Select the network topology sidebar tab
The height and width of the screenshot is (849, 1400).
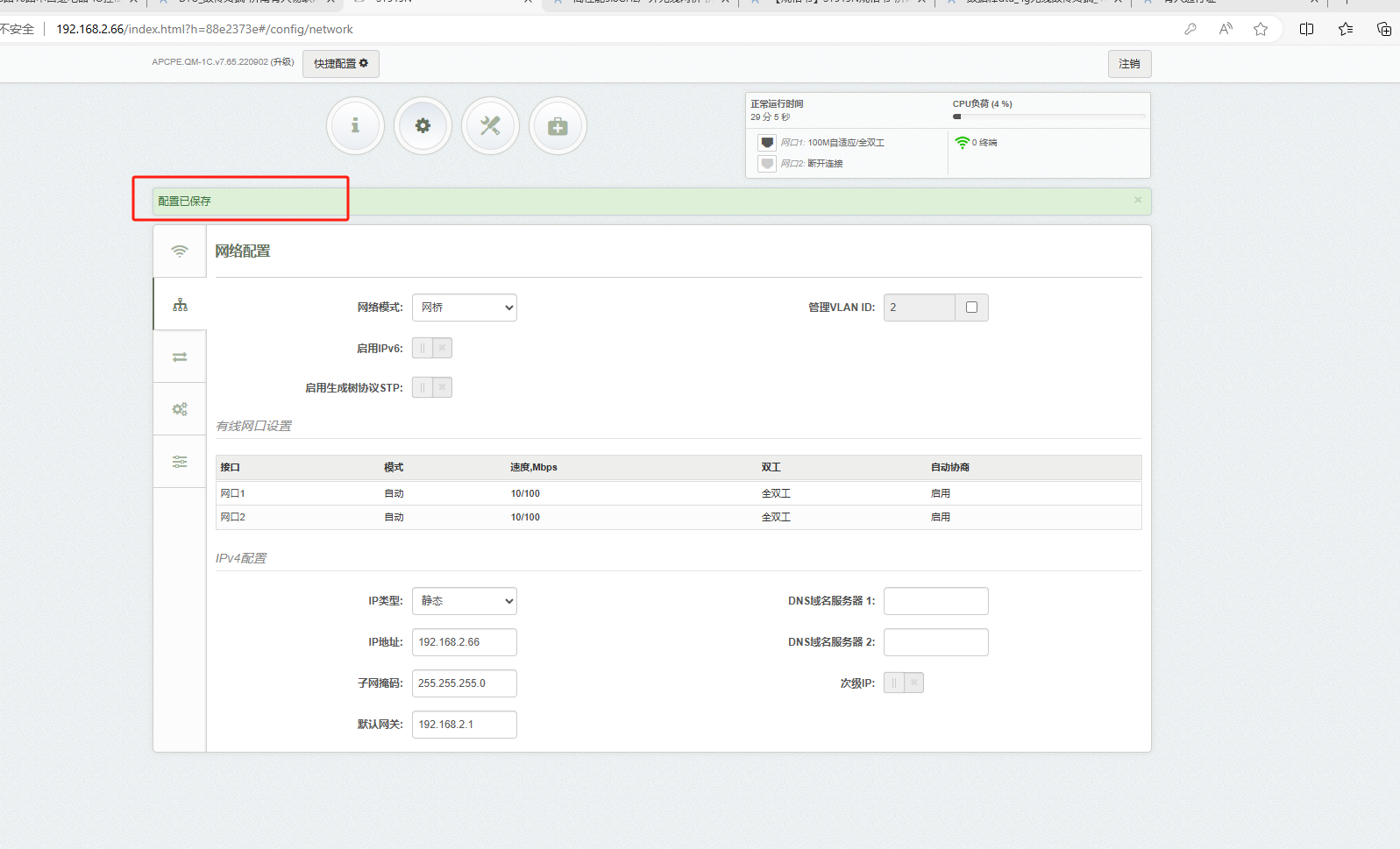tap(180, 305)
